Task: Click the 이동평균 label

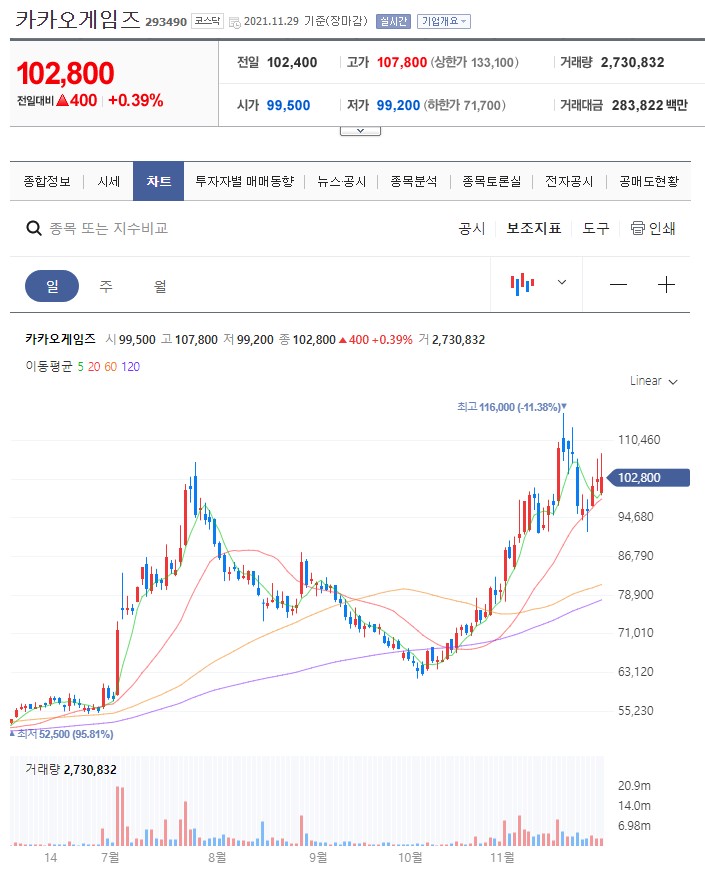Action: tap(49, 366)
